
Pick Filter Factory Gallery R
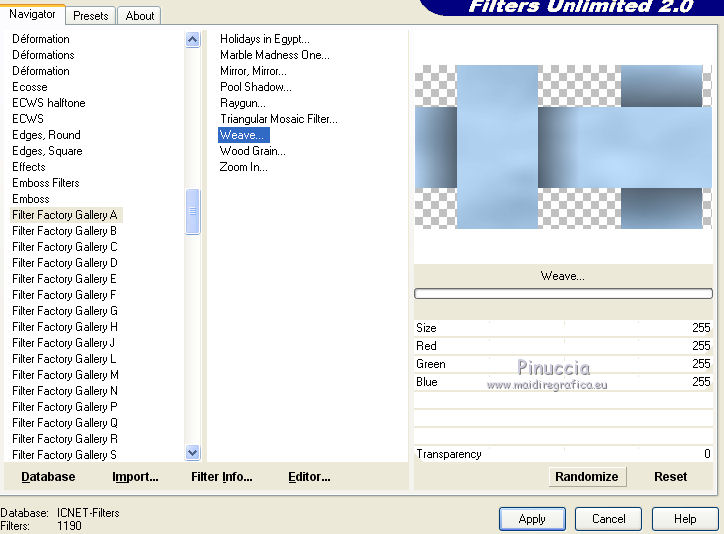pyautogui.click(x=65, y=439)
